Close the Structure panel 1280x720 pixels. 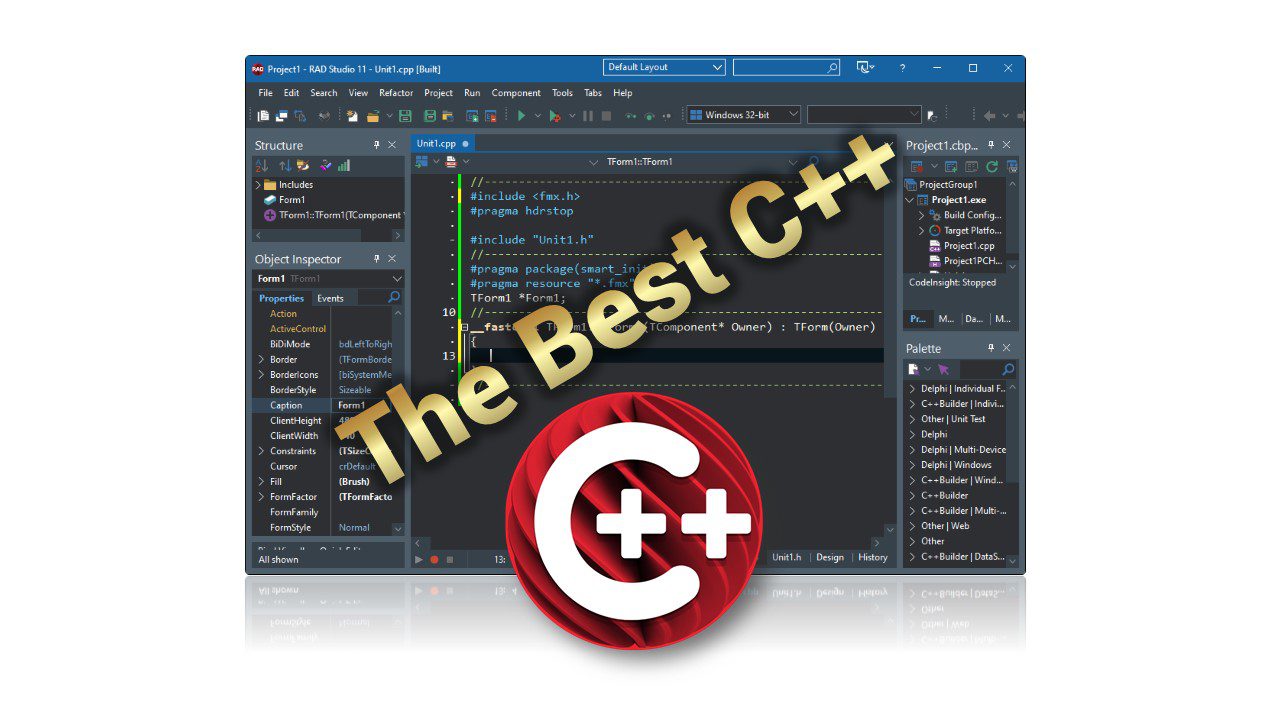click(392, 145)
